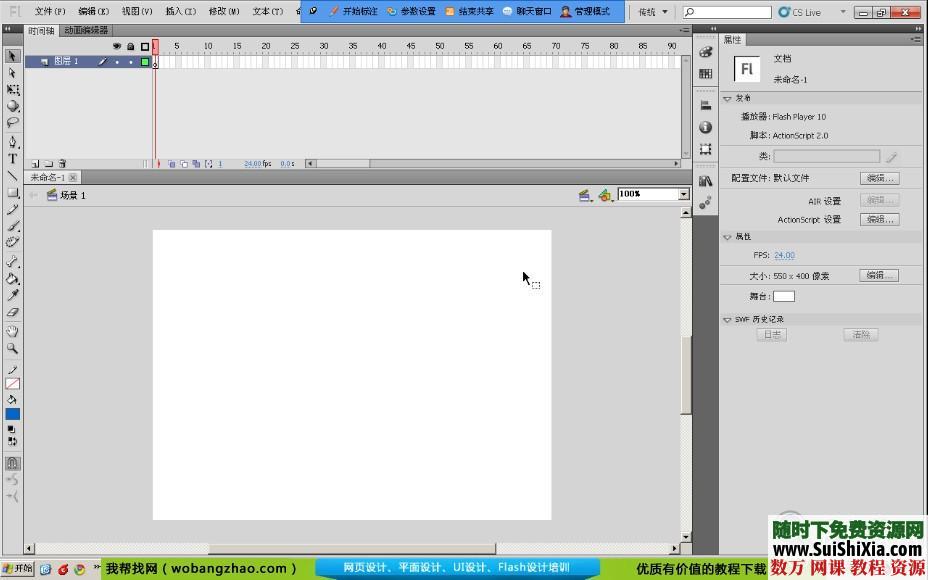Toggle visibility dot for 图层 1

coord(117,62)
